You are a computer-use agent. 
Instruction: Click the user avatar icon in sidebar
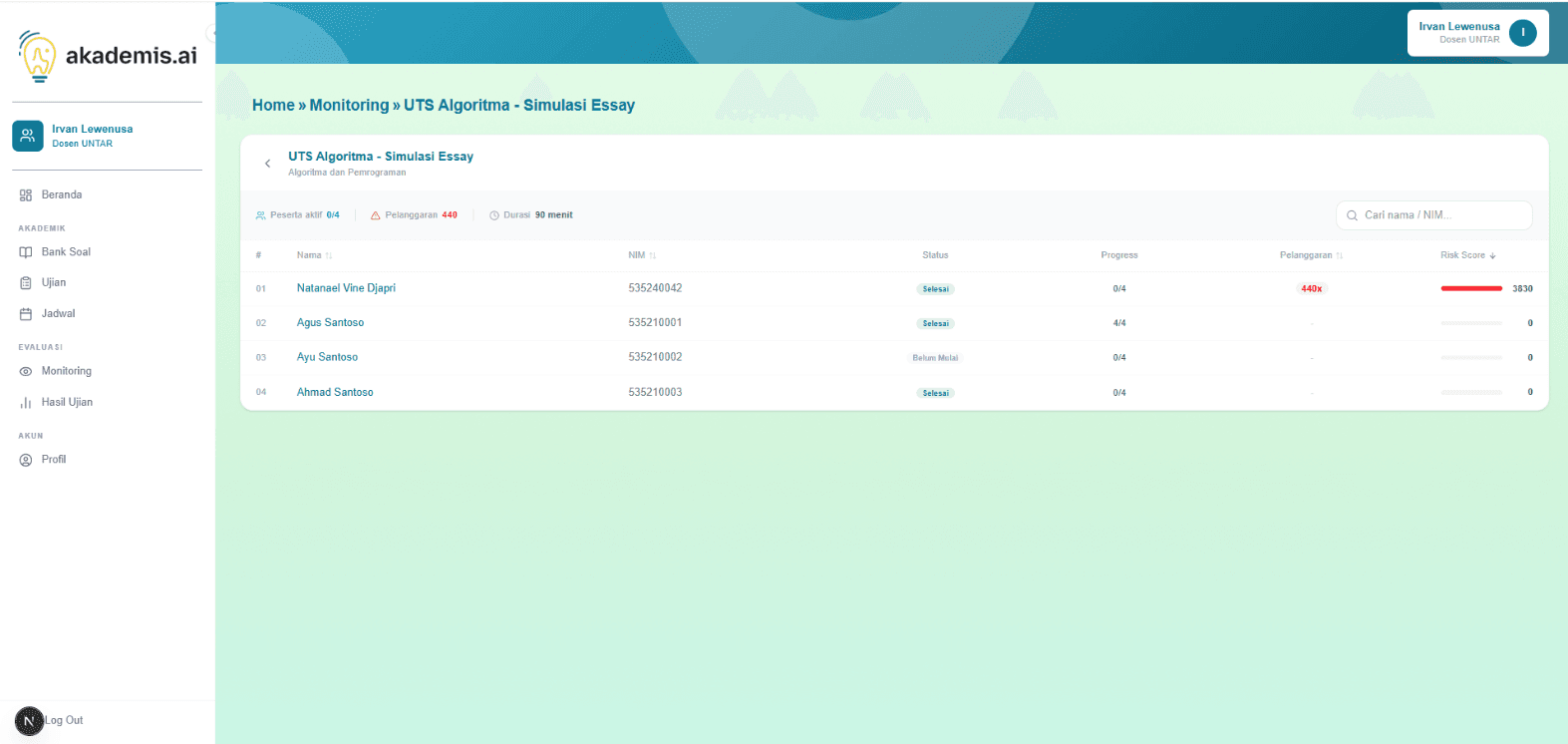(x=27, y=136)
